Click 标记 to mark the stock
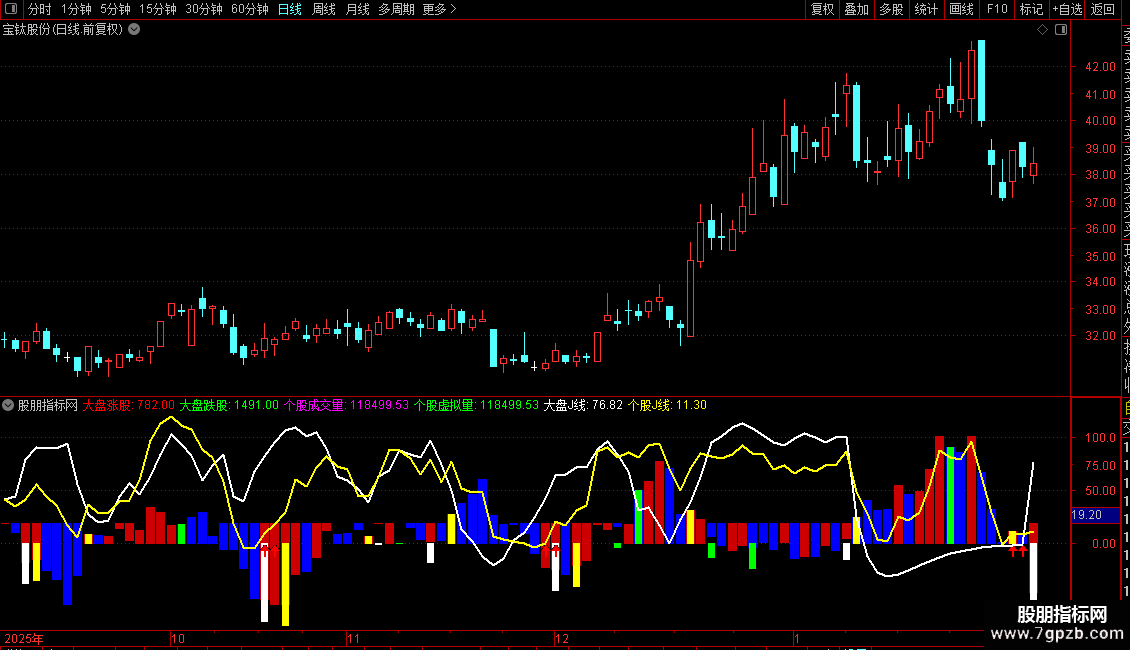 [1031, 9]
